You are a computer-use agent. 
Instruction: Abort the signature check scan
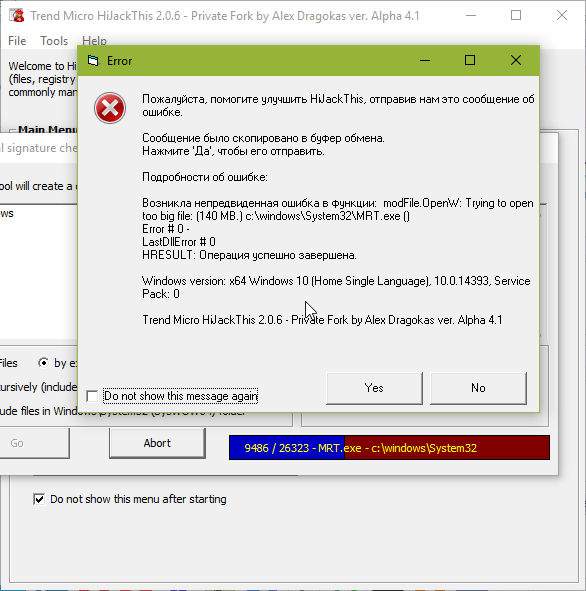157,443
